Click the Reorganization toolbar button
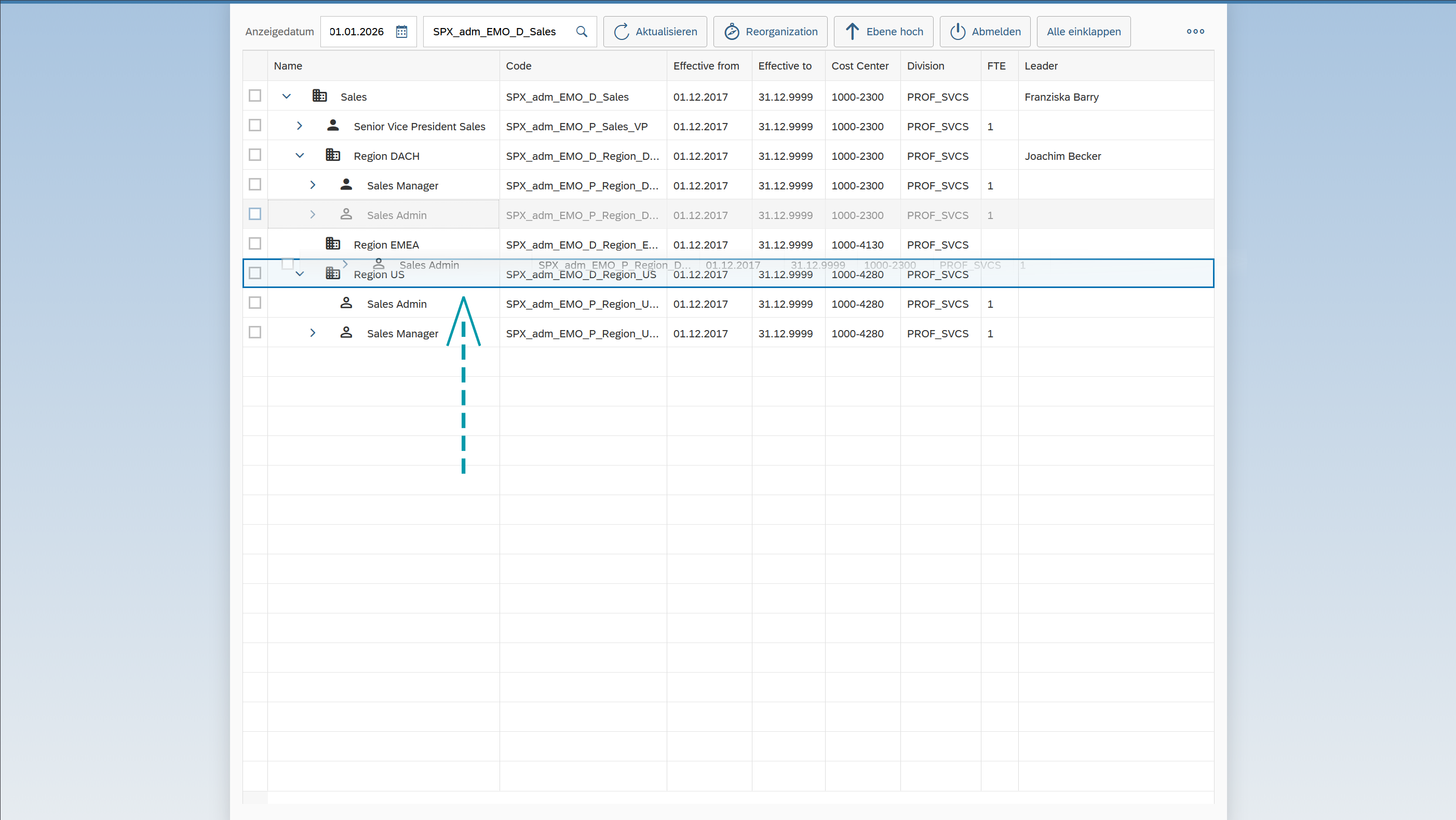Image resolution: width=1456 pixels, height=820 pixels. pos(770,32)
